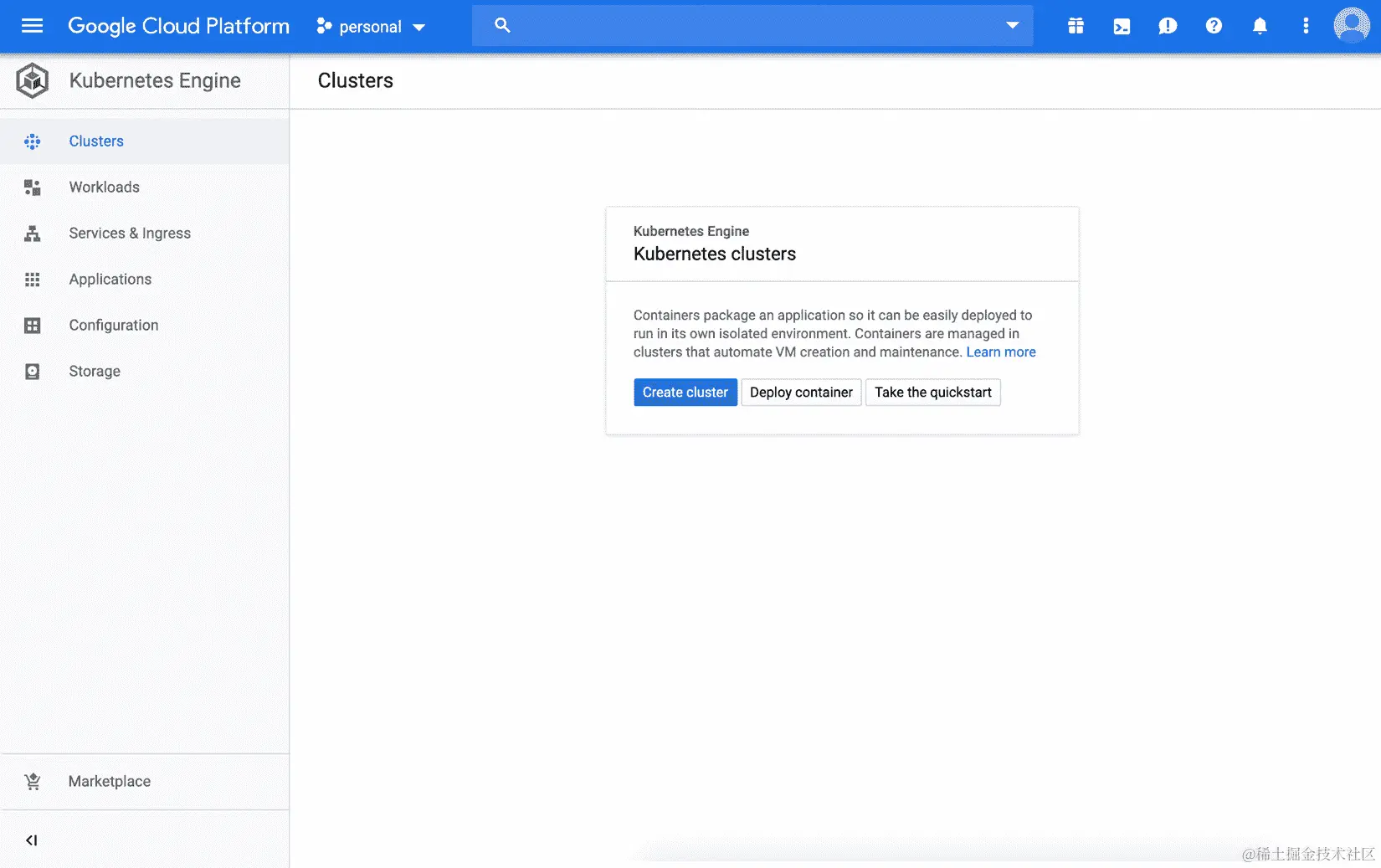Click the Clusters page heading

(356, 80)
